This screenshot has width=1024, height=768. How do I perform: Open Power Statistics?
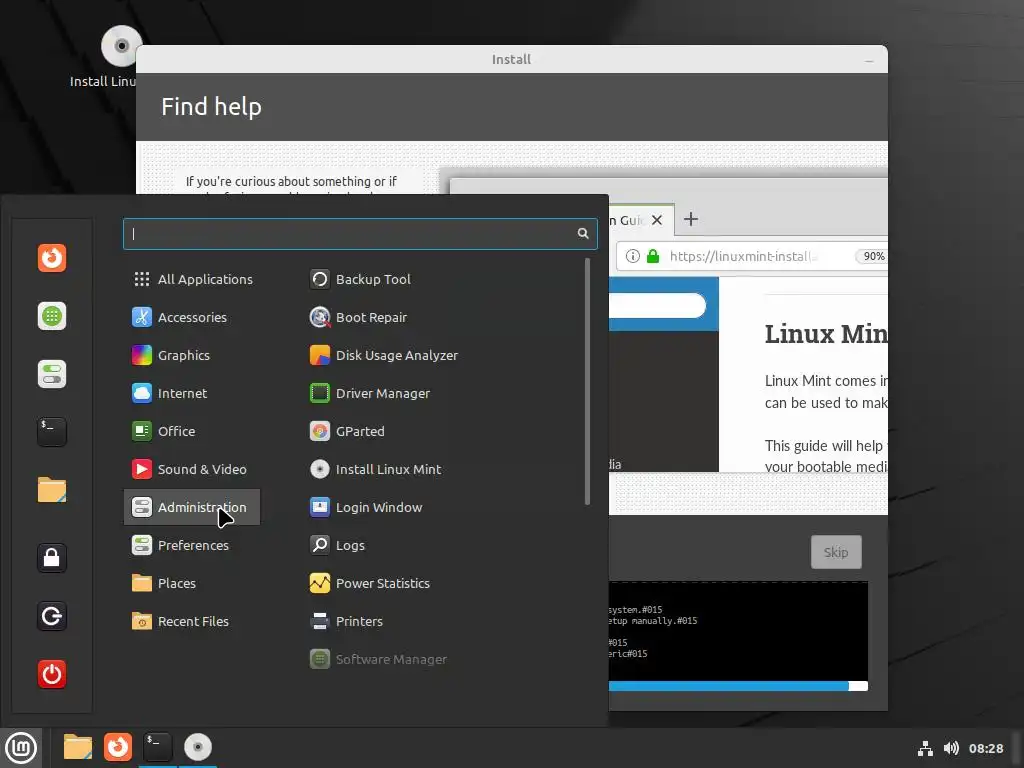[370, 583]
